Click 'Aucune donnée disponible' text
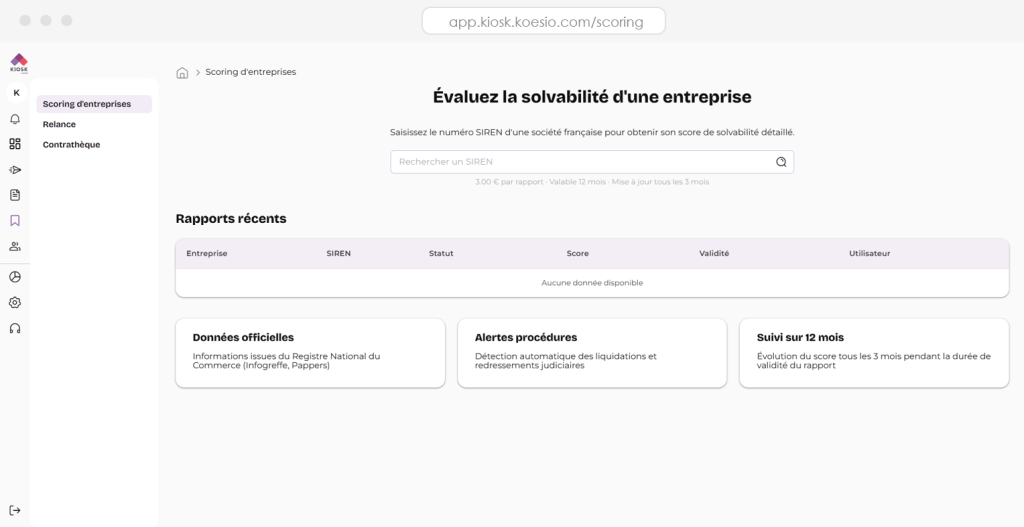Screen dimensions: 1024x527 click(x=592, y=283)
